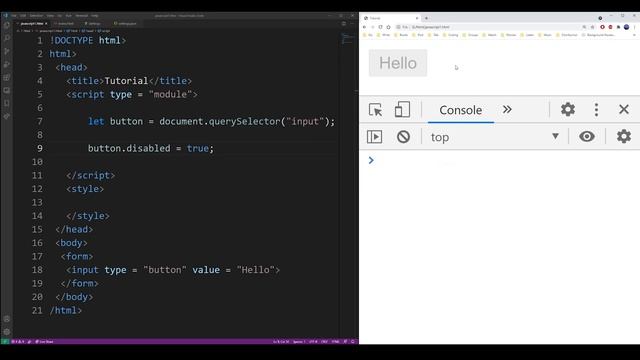The height and width of the screenshot is (360, 640).
Task: Click the closing "</script>" tag on line 11
Action: click(x=91, y=176)
